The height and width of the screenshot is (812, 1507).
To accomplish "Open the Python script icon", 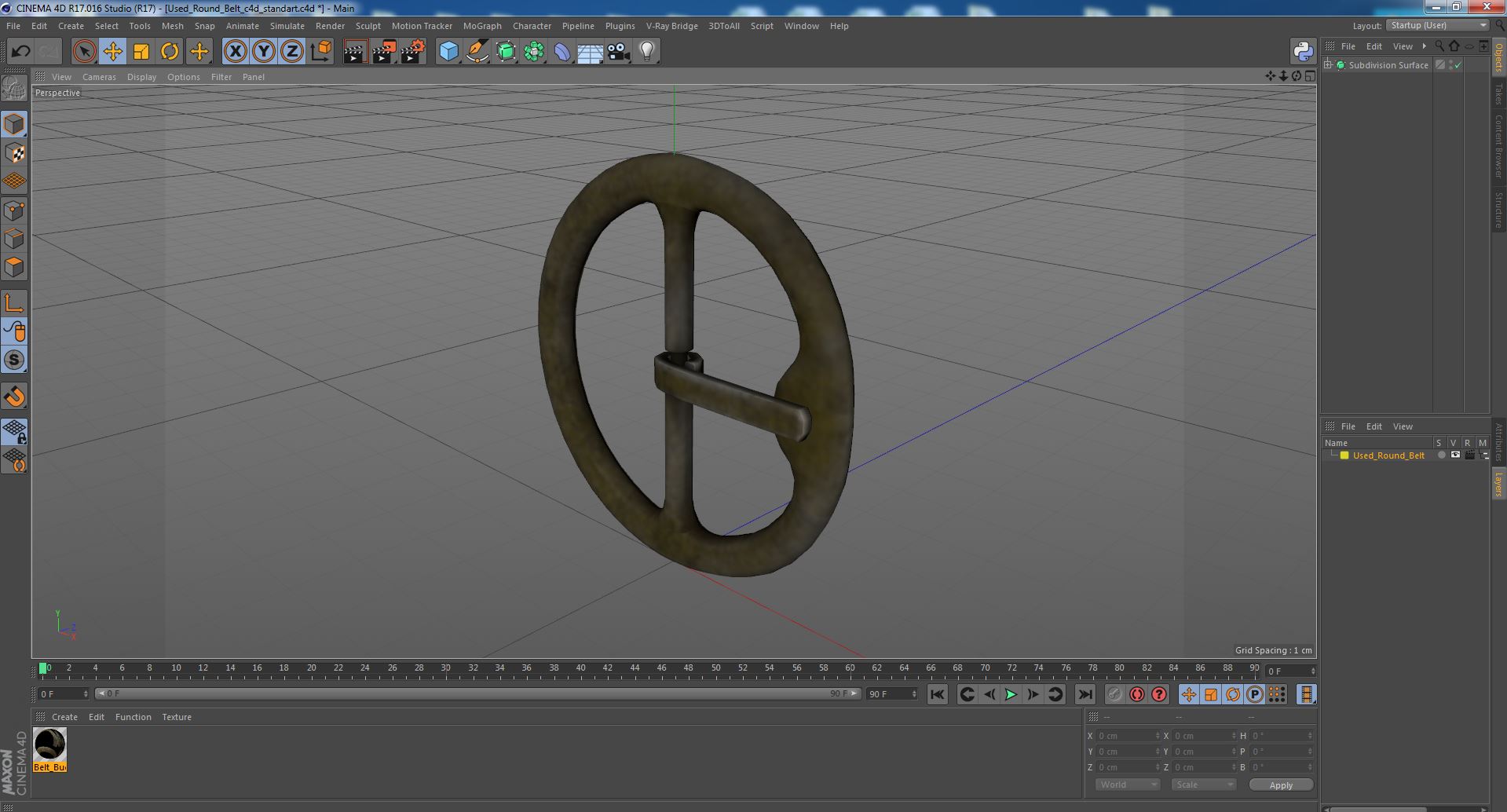I will coord(1303,52).
